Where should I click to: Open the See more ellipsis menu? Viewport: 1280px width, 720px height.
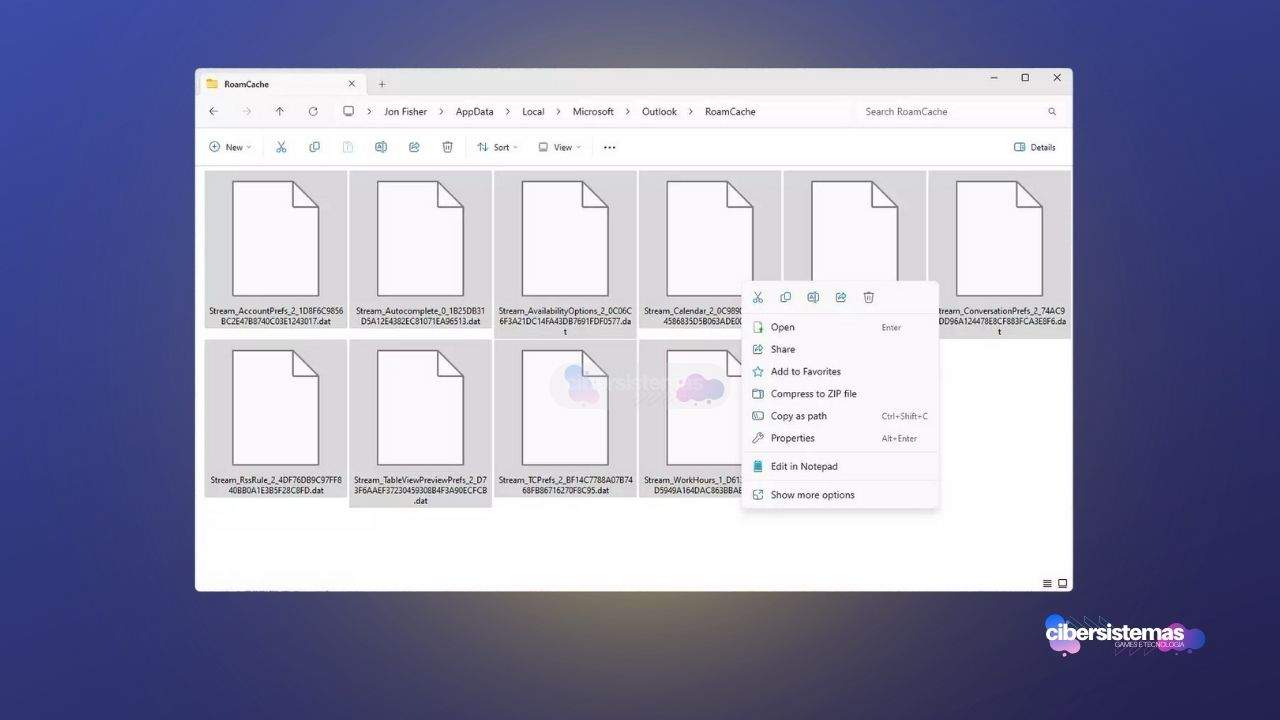click(x=609, y=147)
